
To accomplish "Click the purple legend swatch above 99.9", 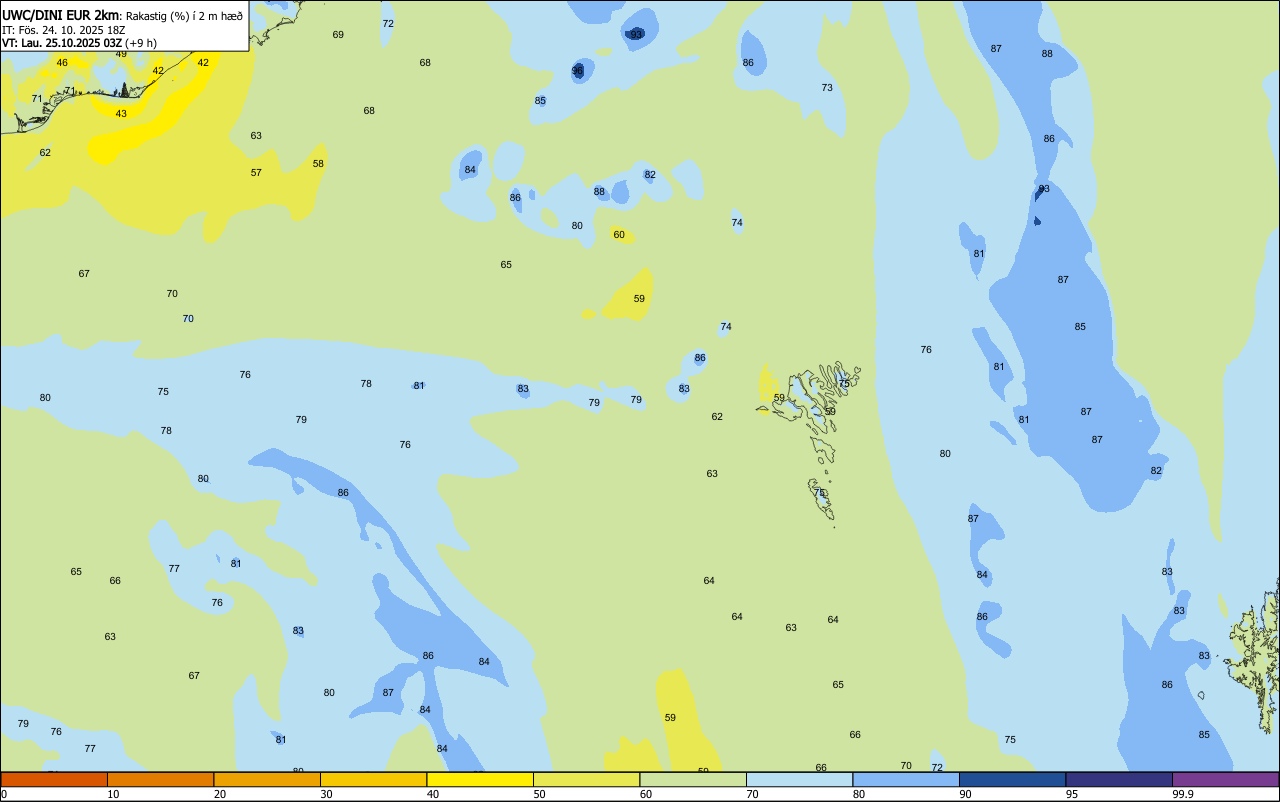I will (1225, 779).
